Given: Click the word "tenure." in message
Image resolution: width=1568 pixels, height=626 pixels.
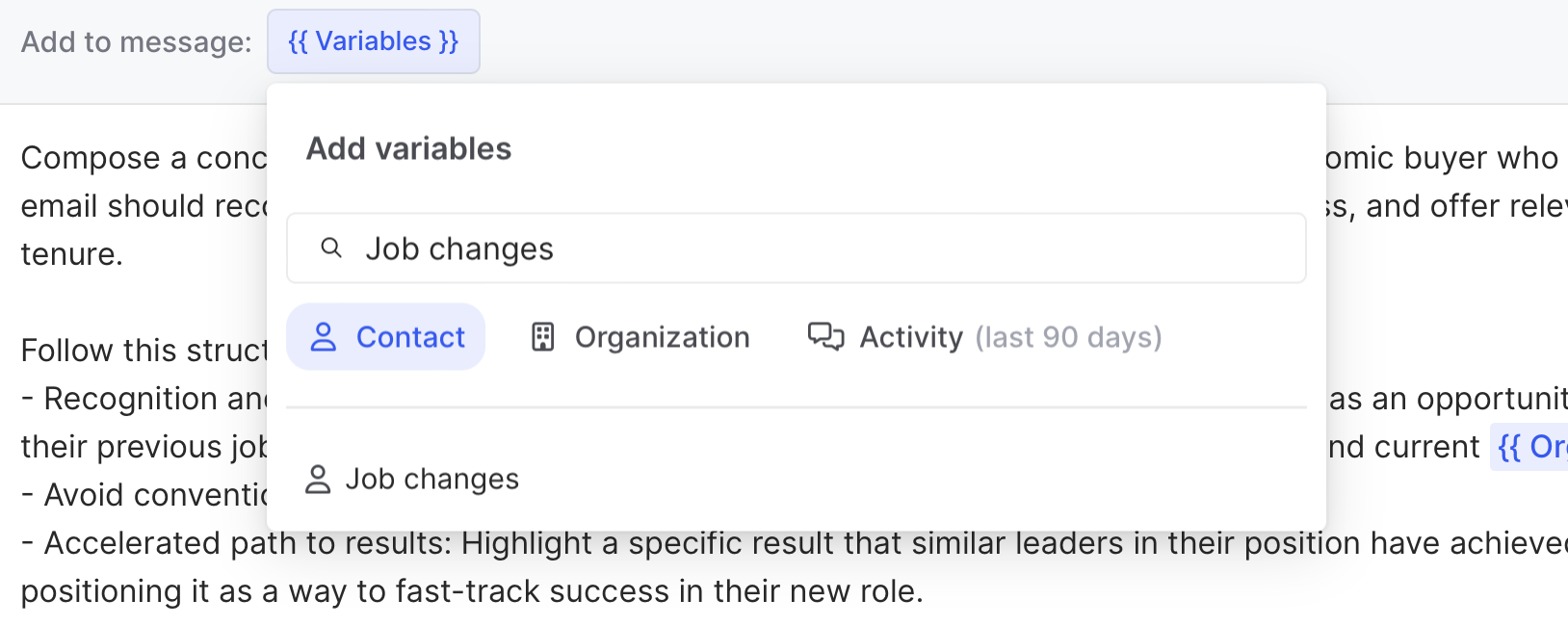Looking at the screenshot, I should (x=72, y=254).
